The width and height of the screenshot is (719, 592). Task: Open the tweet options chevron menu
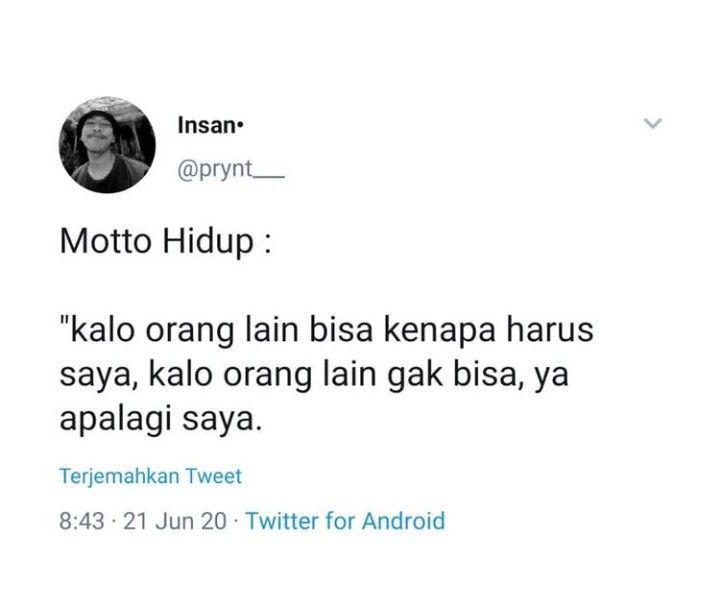[x=653, y=123]
